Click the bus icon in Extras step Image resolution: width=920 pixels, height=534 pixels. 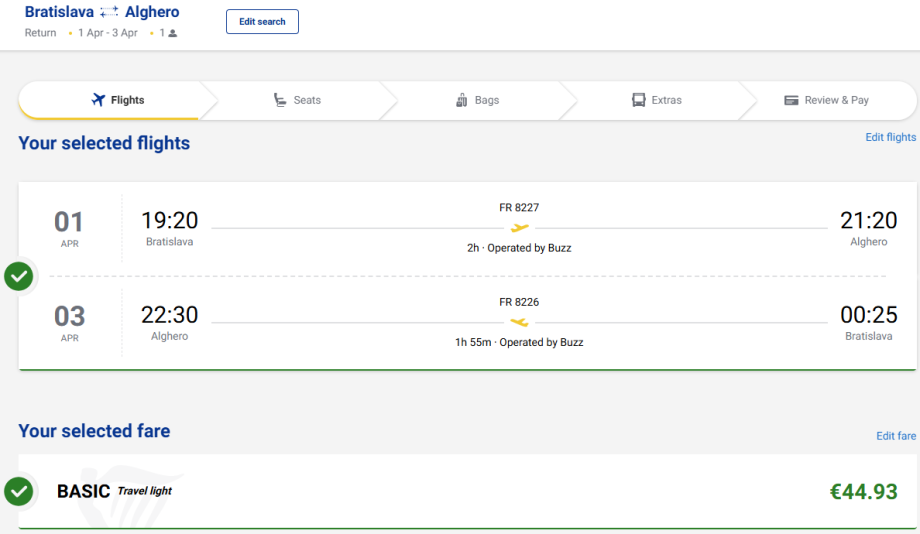coord(638,100)
